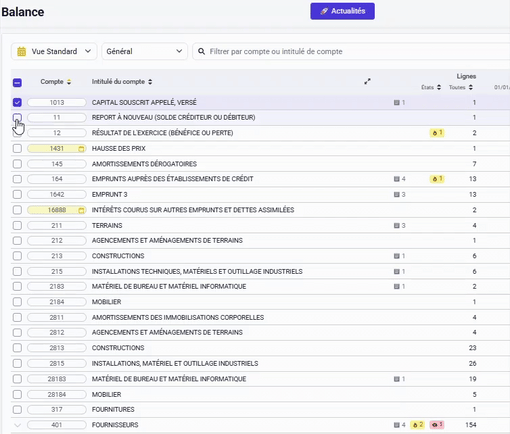Uncheck the account 1013 checkbox

point(17,102)
